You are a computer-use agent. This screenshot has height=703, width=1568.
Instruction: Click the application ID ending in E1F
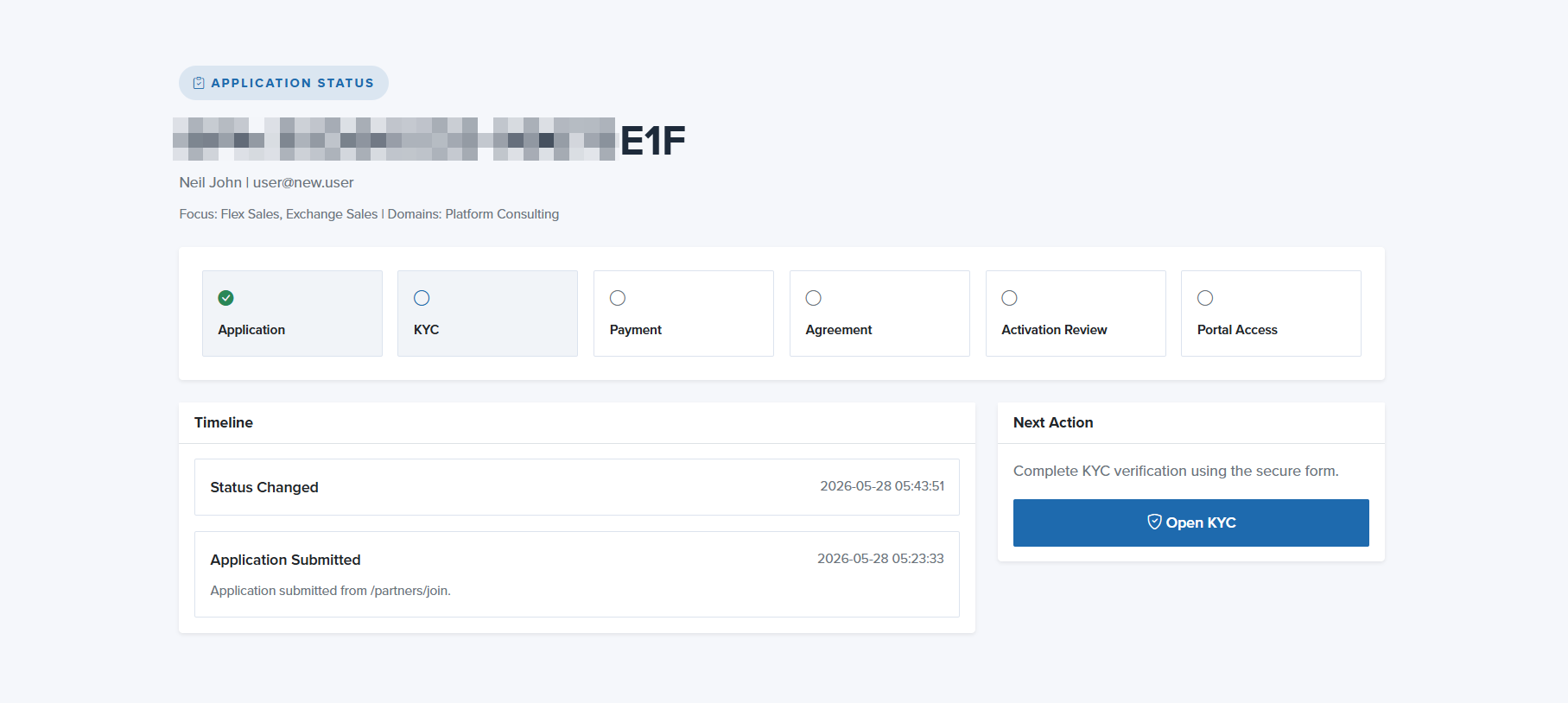pos(429,140)
